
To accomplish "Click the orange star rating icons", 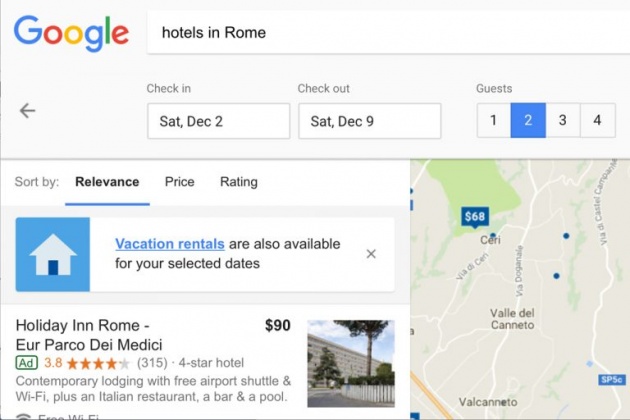I will pos(98,363).
